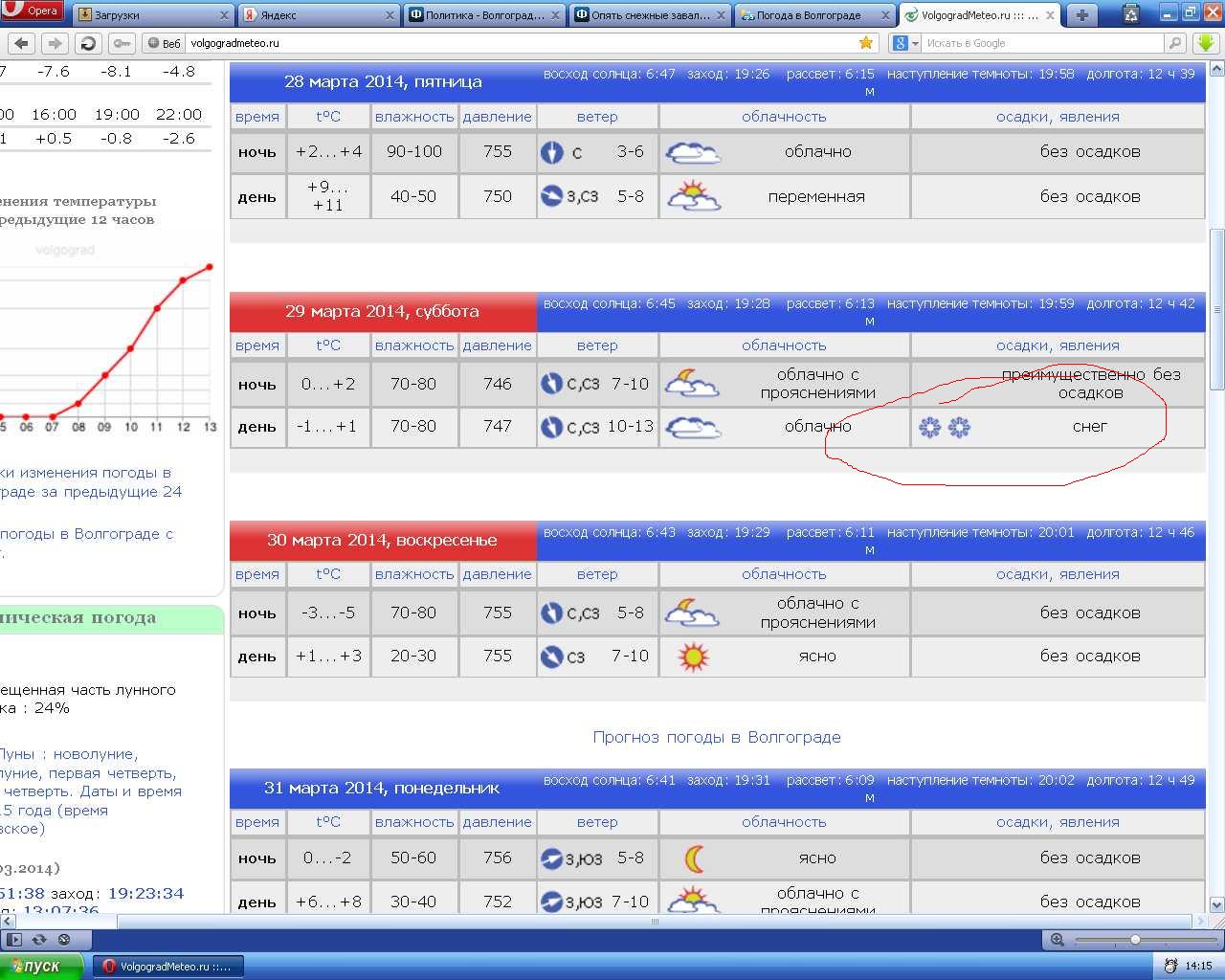Click the vertical page scrollbar thumb
This screenshot has height=980, width=1225.
tap(1216, 309)
